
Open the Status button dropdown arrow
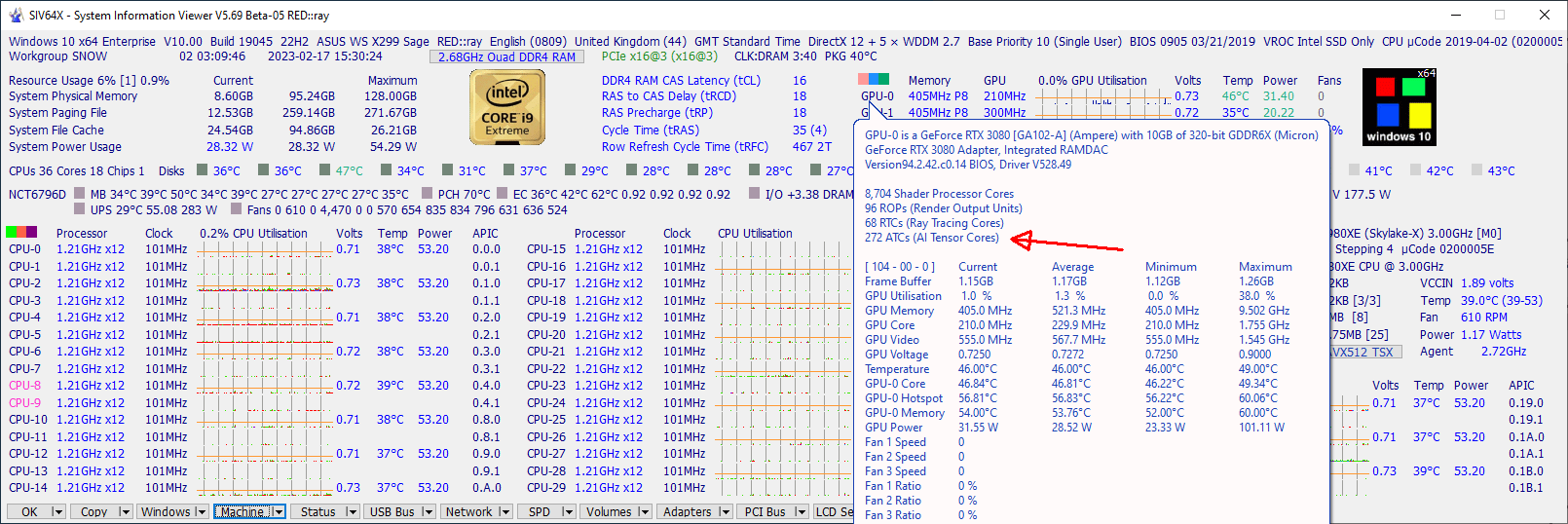click(352, 511)
